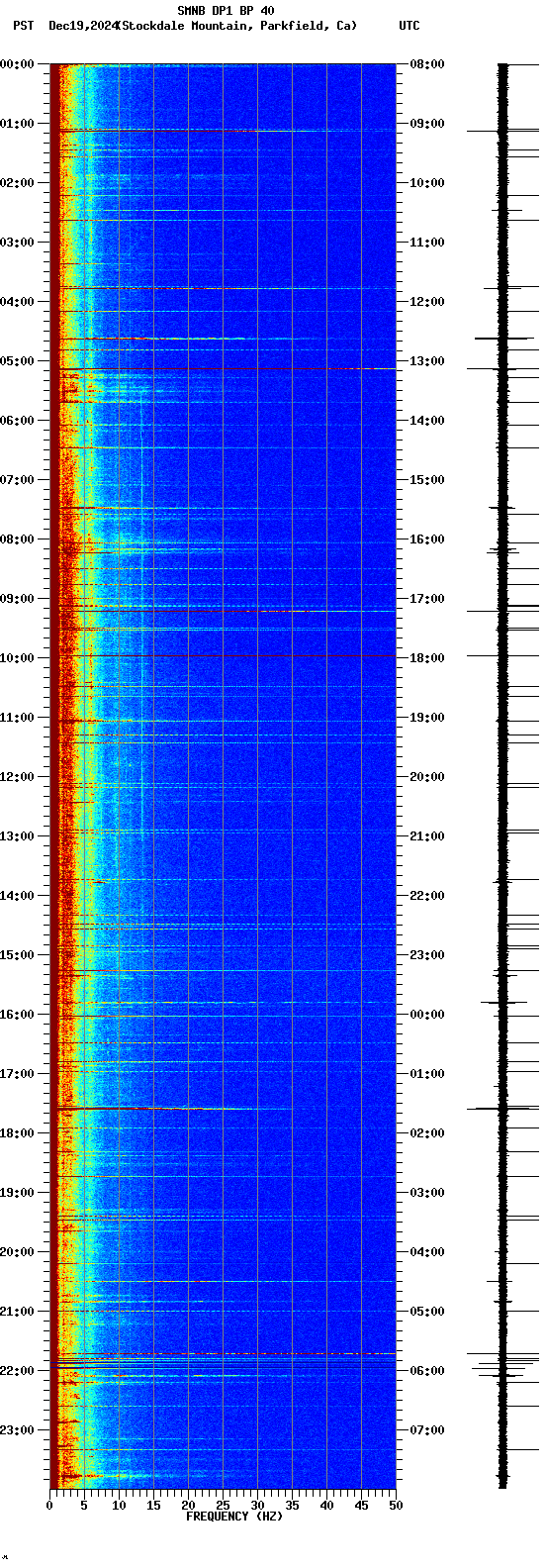Click the PST time label '08:00'

click(x=17, y=539)
